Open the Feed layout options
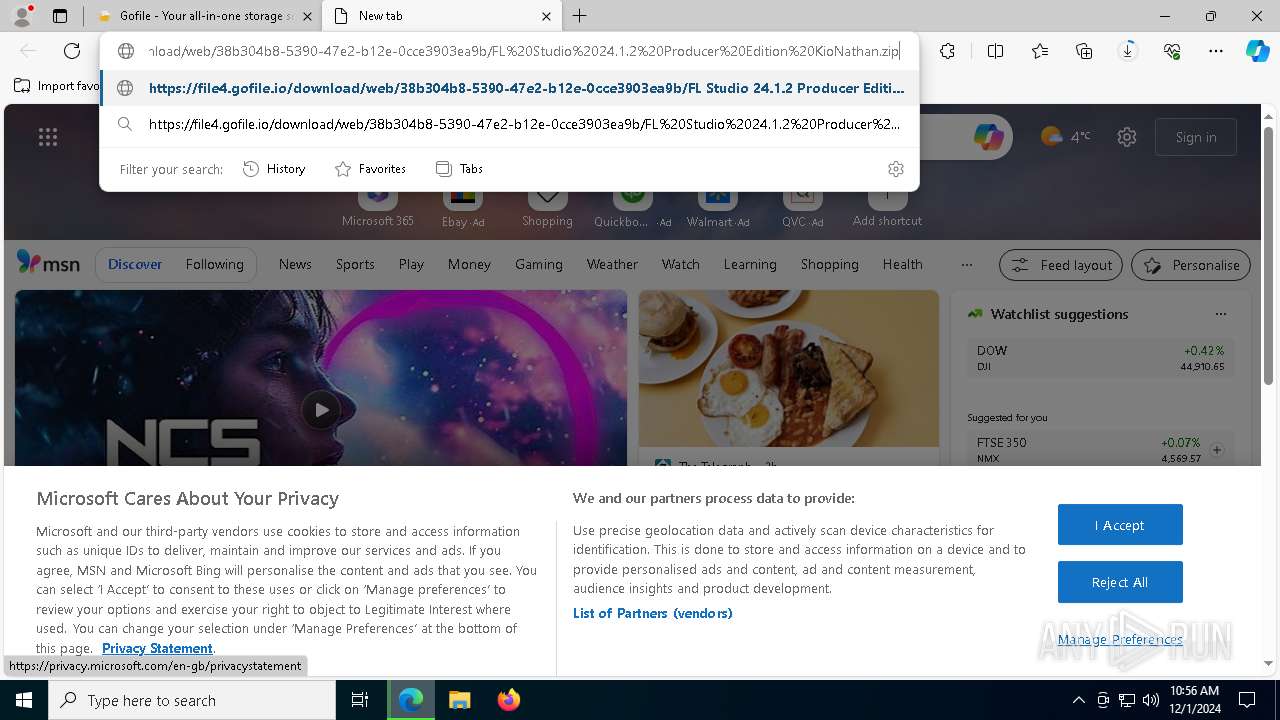 click(x=1061, y=265)
